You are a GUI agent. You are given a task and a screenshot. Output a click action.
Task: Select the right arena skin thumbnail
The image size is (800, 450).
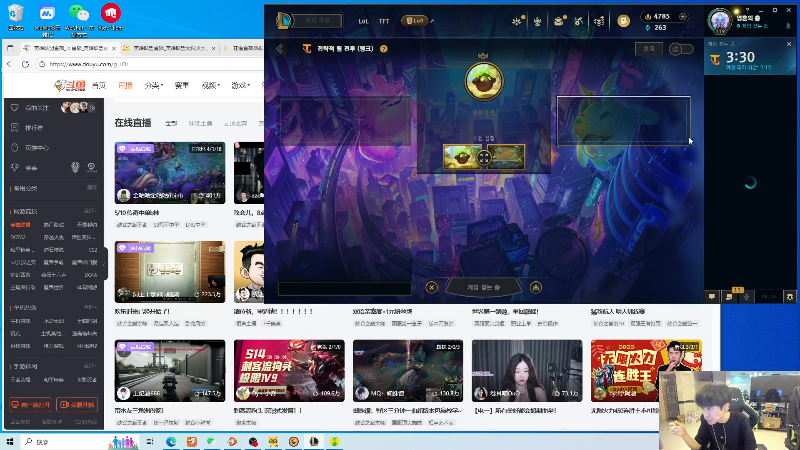[x=506, y=157]
